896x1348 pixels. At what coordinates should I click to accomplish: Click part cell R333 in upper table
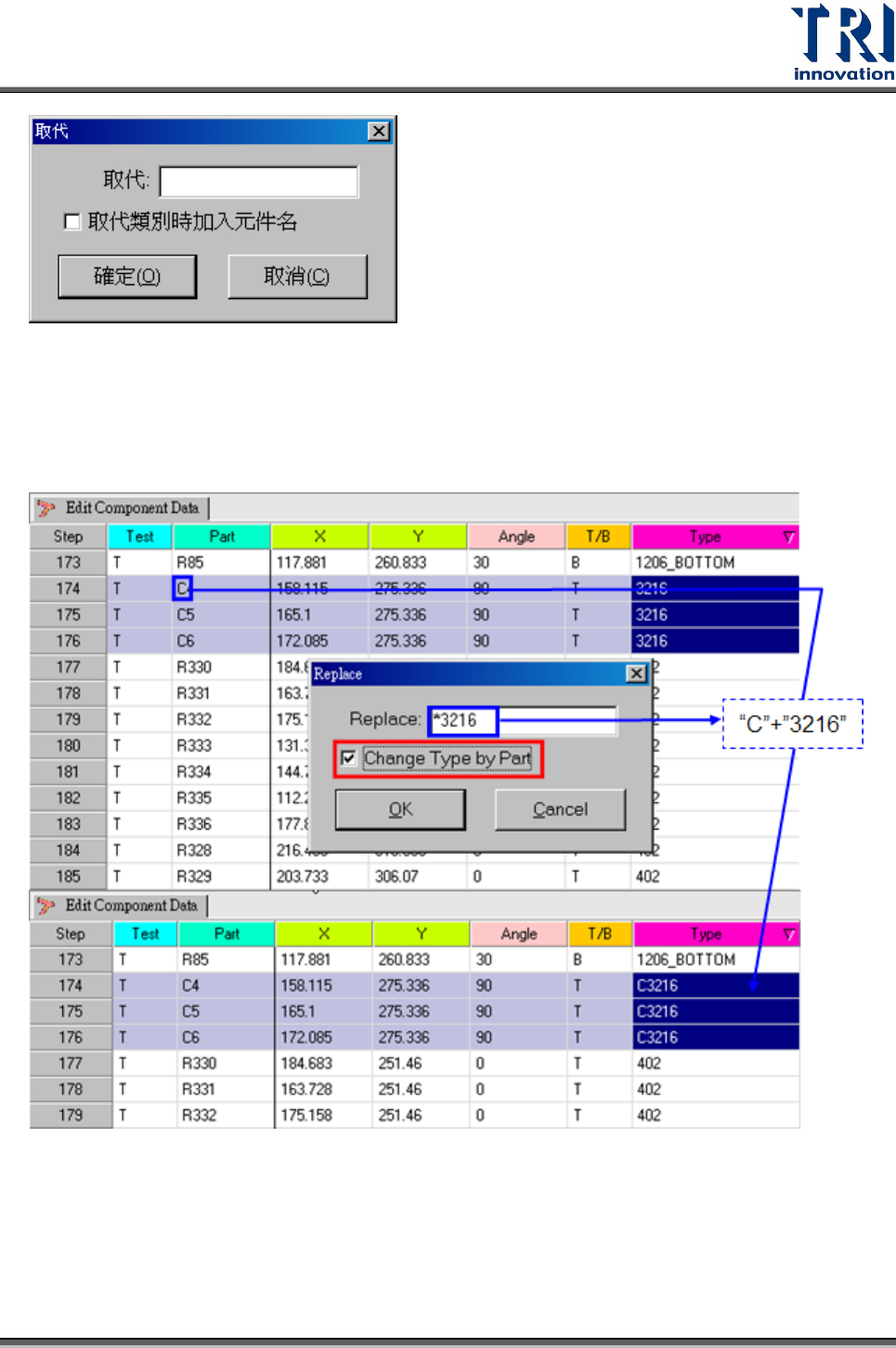[221, 746]
